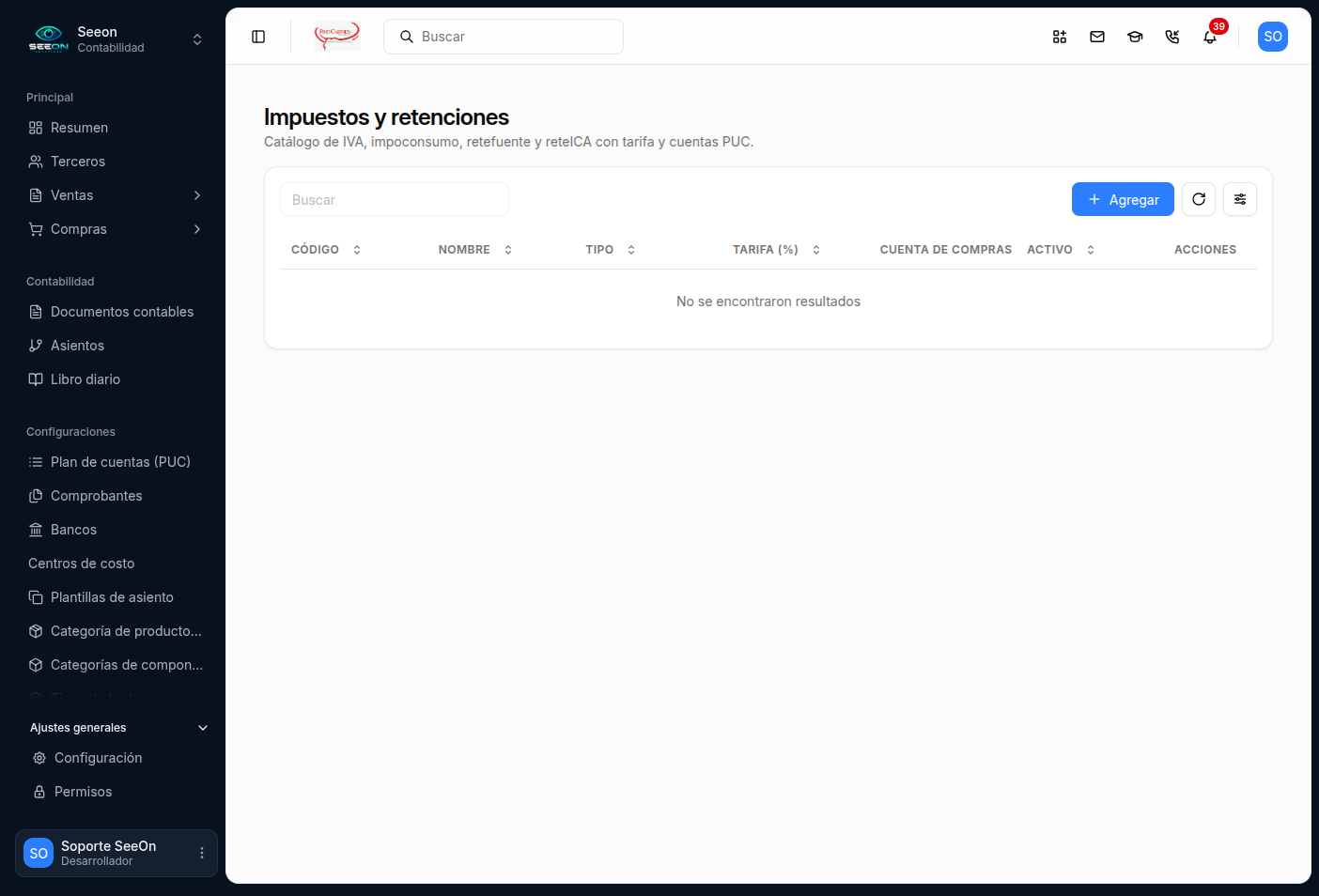Open Centros de costo

tap(116, 564)
